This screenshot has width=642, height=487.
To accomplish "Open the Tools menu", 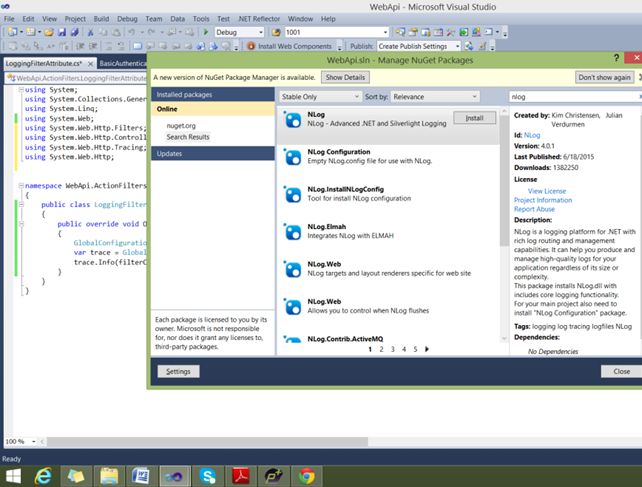I will point(201,19).
